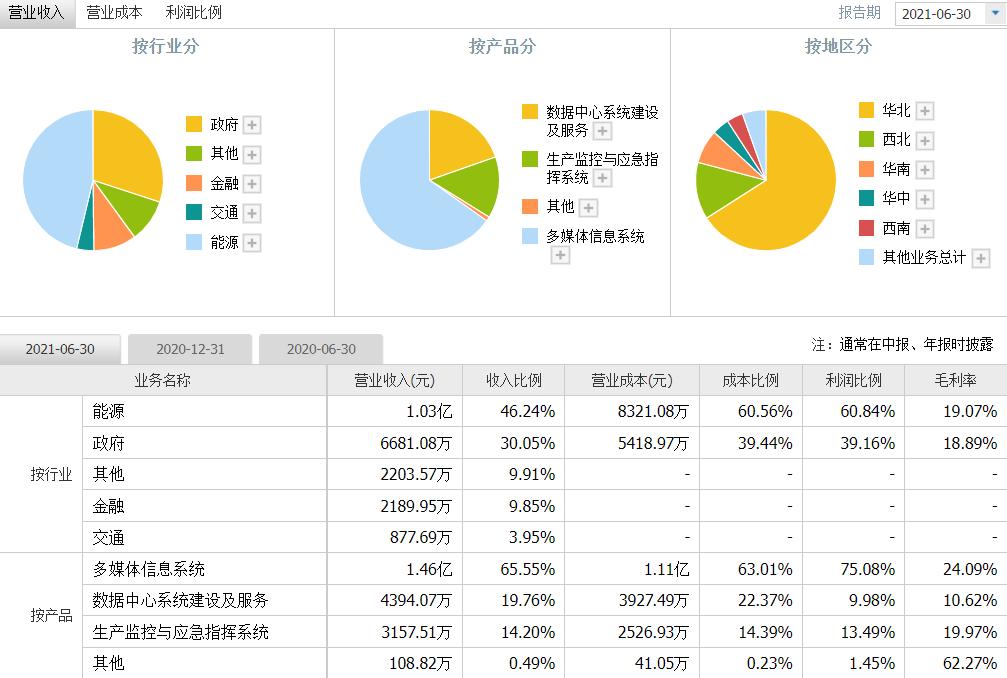Click the 交通 teal legend swatch
Screen dimensions: 1007x678
(194, 212)
